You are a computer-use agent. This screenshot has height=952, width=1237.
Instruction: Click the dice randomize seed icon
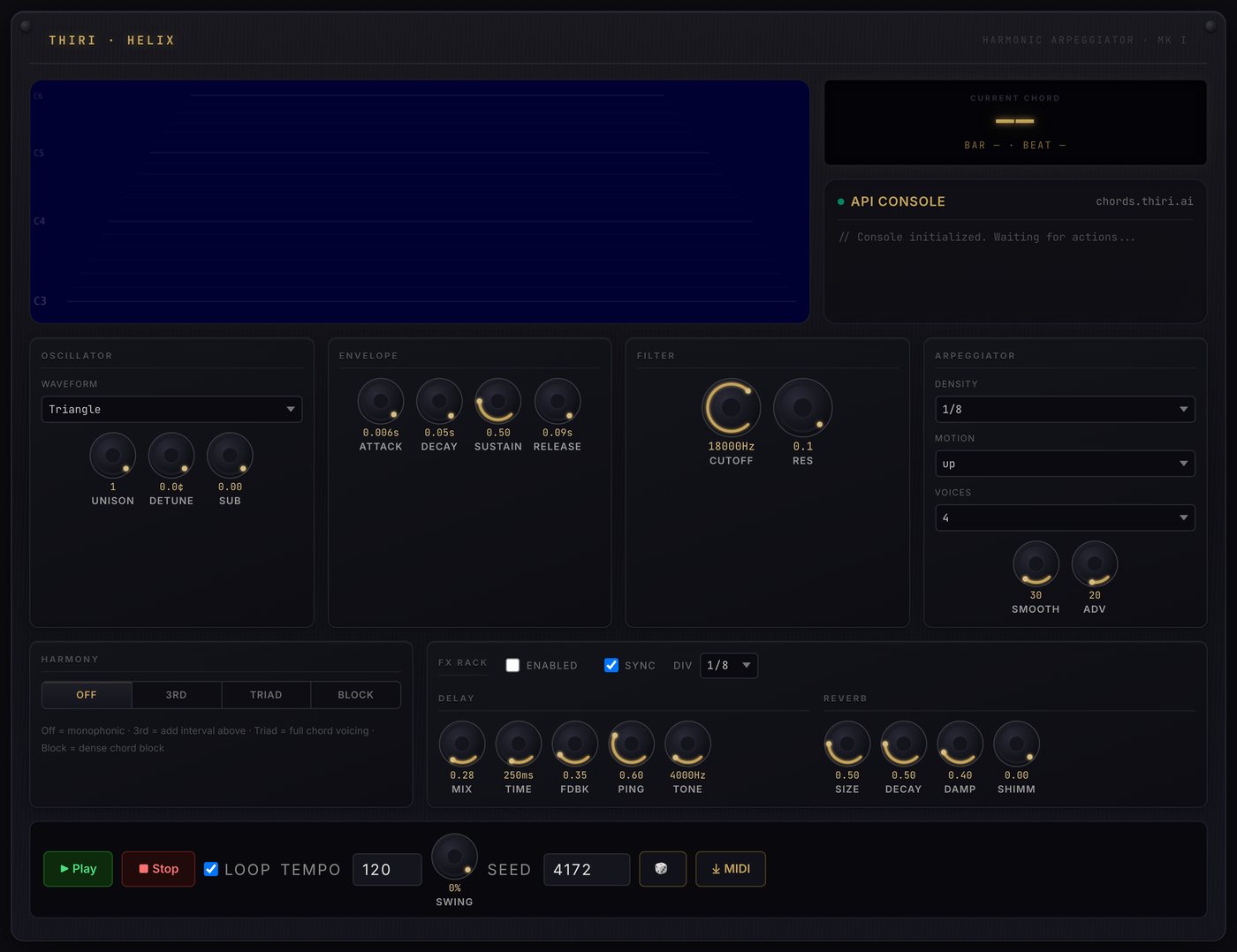pos(662,869)
